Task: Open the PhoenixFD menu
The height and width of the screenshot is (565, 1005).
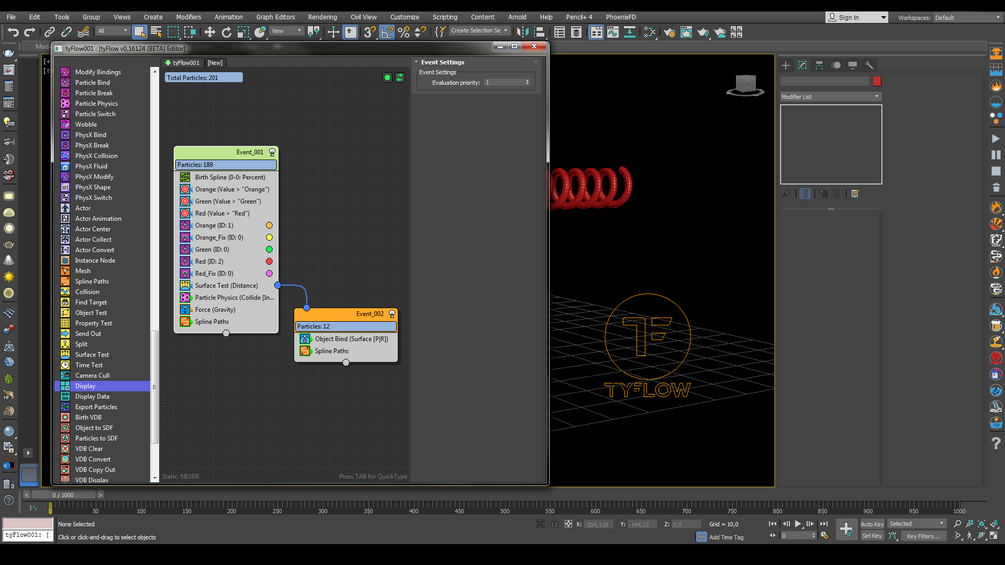Action: click(x=620, y=17)
